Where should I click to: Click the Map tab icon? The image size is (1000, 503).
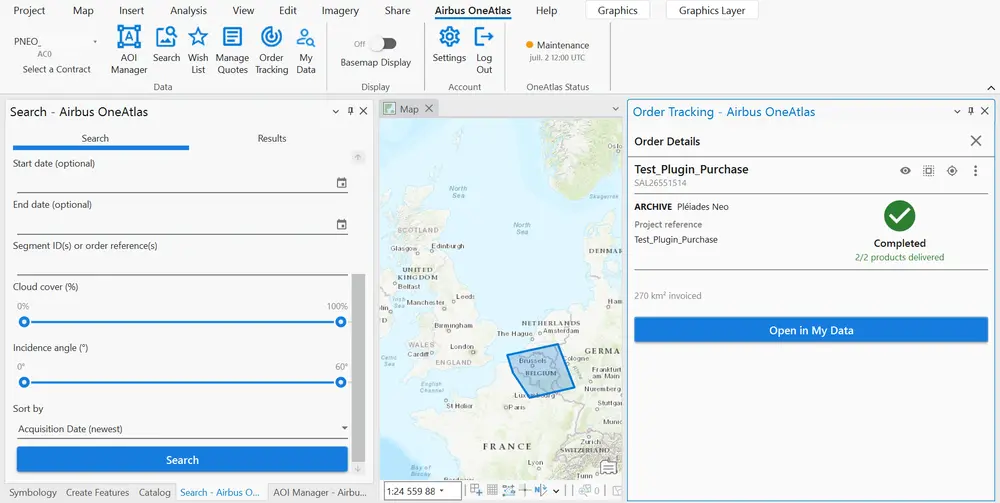[x=389, y=109]
